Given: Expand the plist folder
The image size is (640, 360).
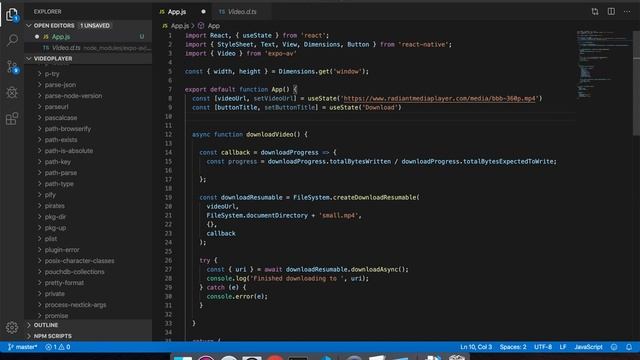Looking at the screenshot, I should (x=88, y=239).
